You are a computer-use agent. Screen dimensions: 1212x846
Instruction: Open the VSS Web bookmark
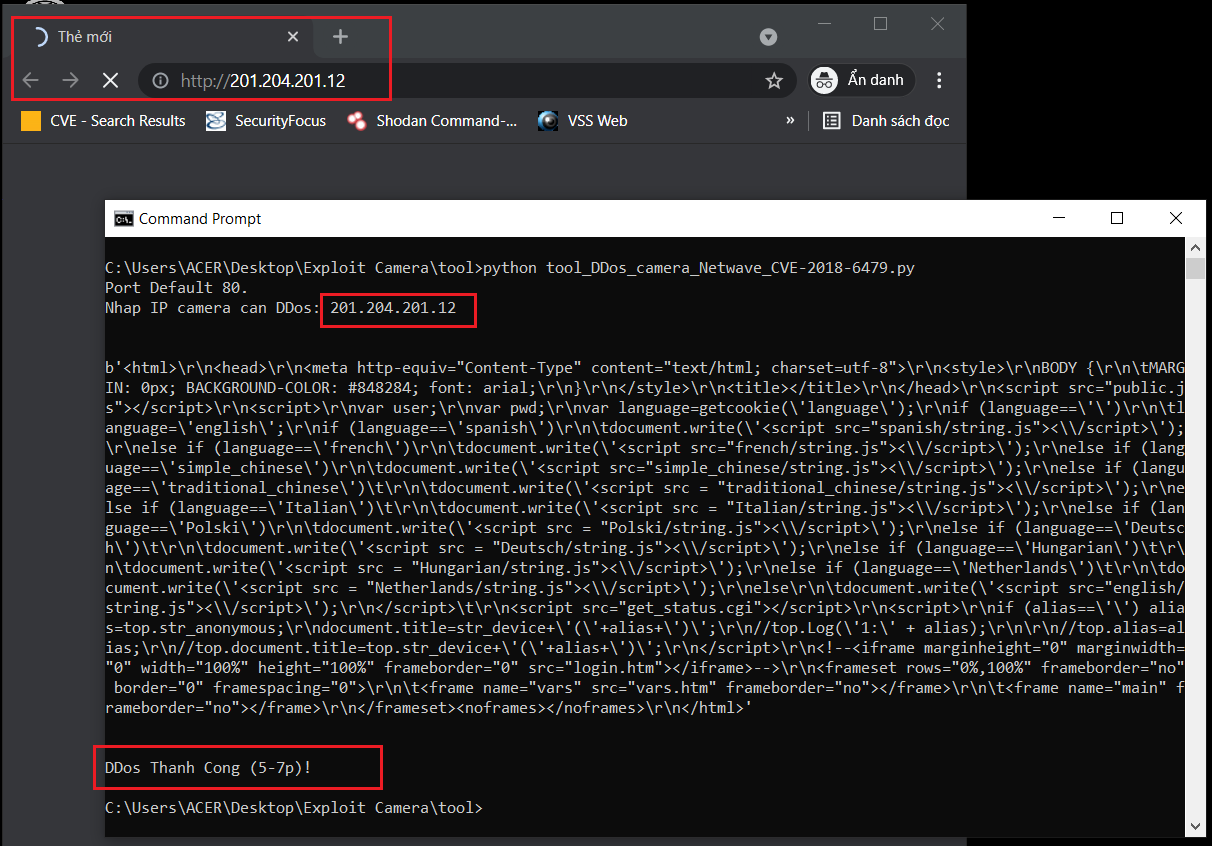pyautogui.click(x=582, y=121)
